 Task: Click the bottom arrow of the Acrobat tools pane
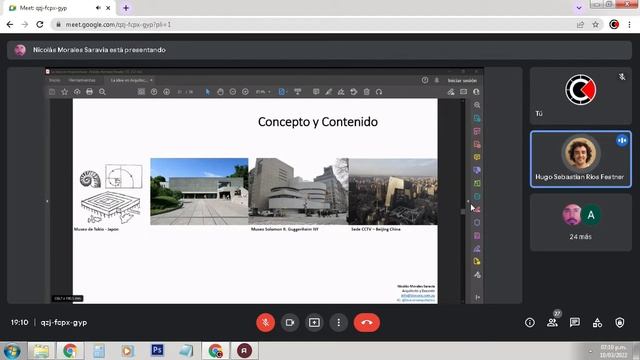(478, 297)
